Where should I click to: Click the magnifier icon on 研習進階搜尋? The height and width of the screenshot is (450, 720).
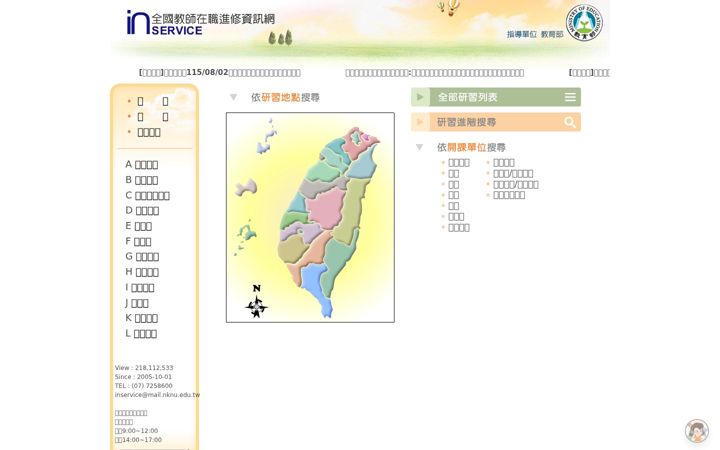(x=570, y=122)
